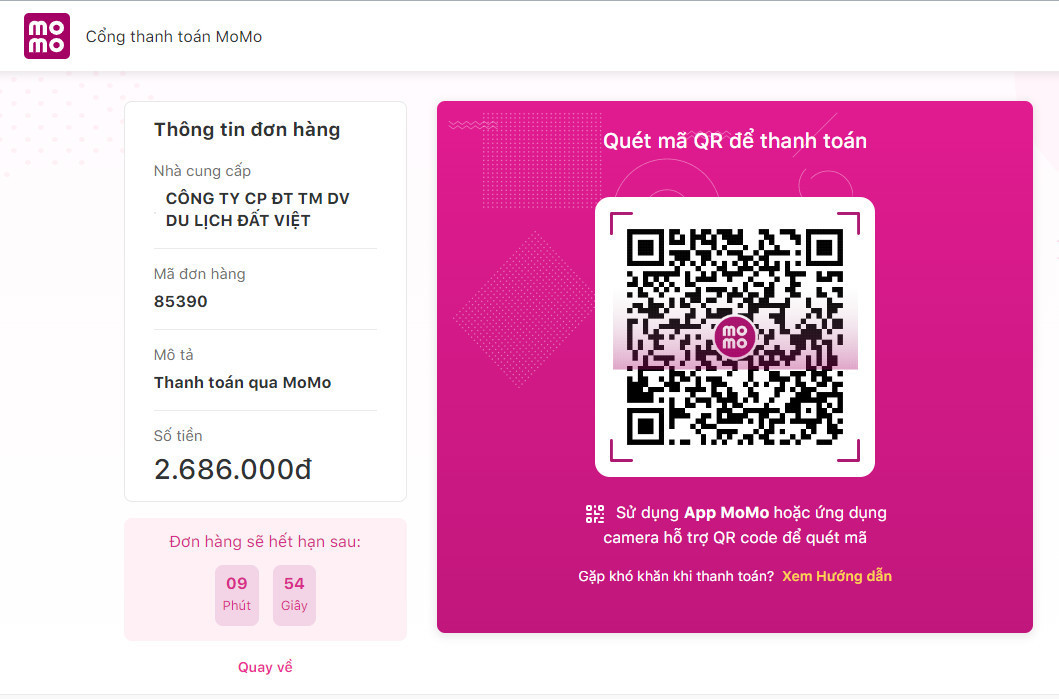This screenshot has width=1059, height=699.
Task: Click the amount 2.686.000đ
Action: (x=233, y=469)
